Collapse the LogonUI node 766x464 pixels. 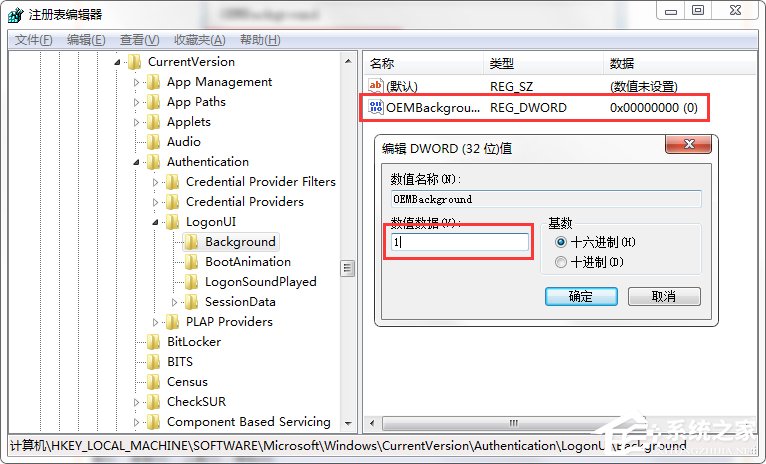(155, 223)
